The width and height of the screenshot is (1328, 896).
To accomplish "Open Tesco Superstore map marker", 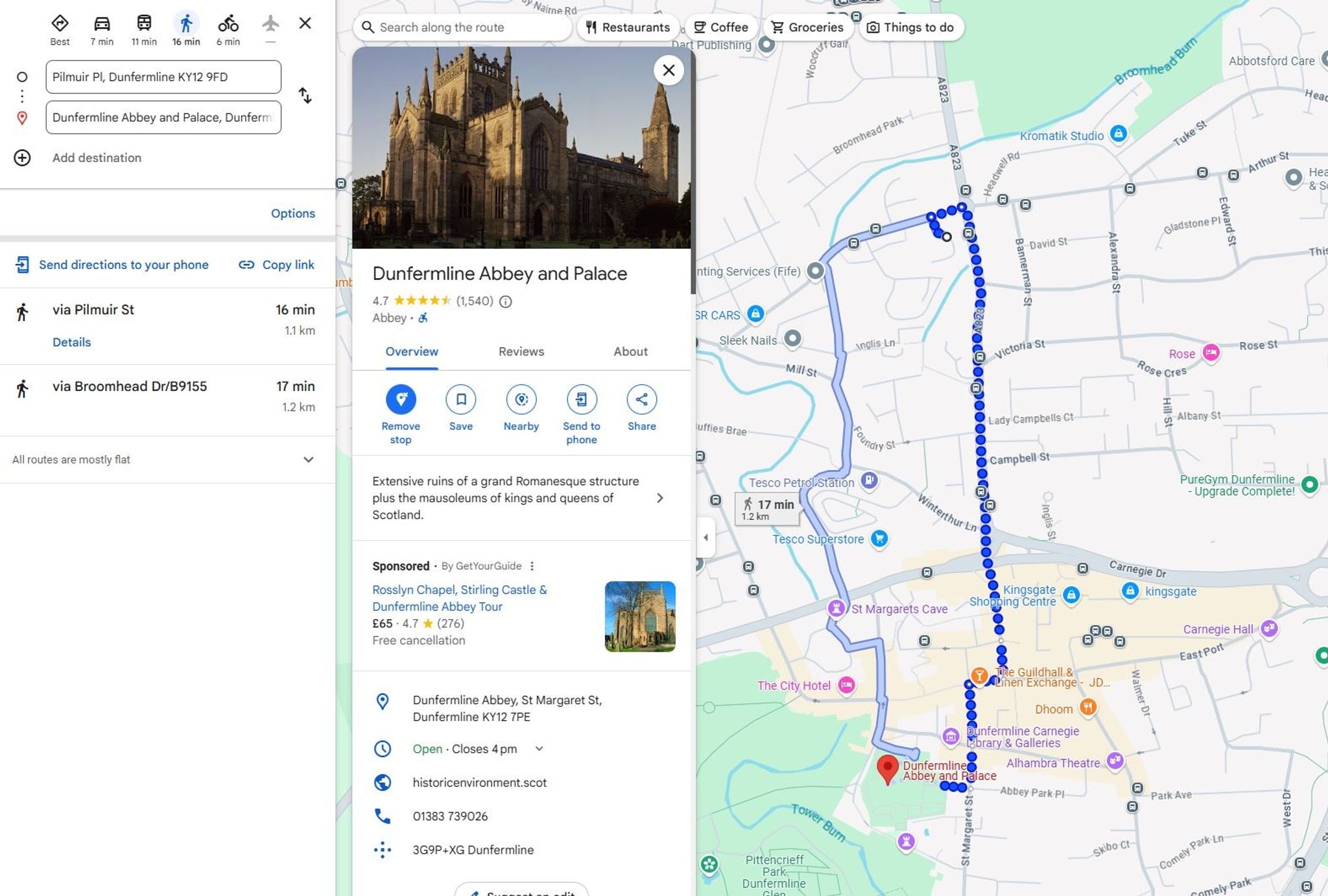I will coord(879,539).
